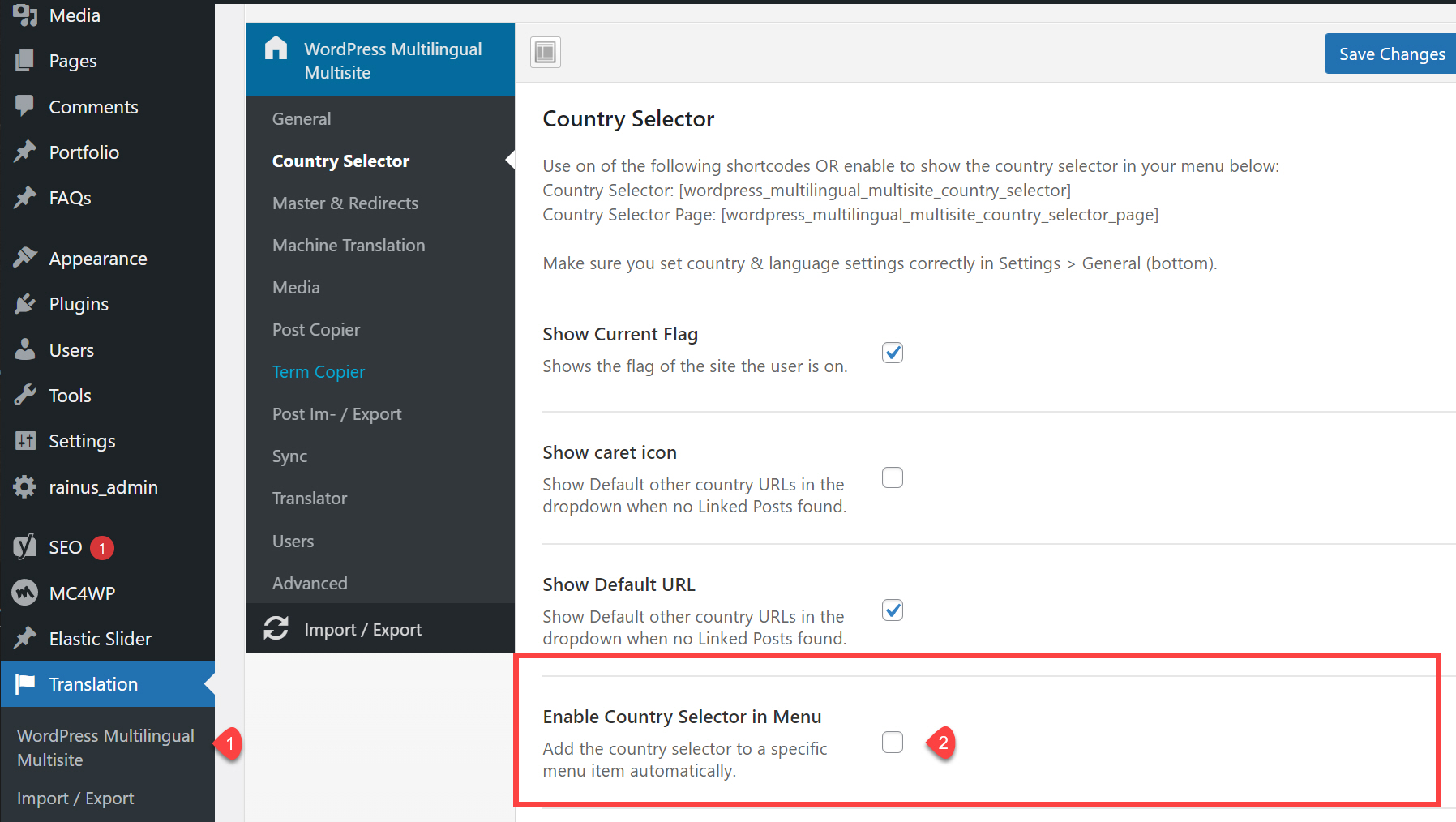Open the Term Copier tab
The width and height of the screenshot is (1456, 822).
(x=380, y=371)
